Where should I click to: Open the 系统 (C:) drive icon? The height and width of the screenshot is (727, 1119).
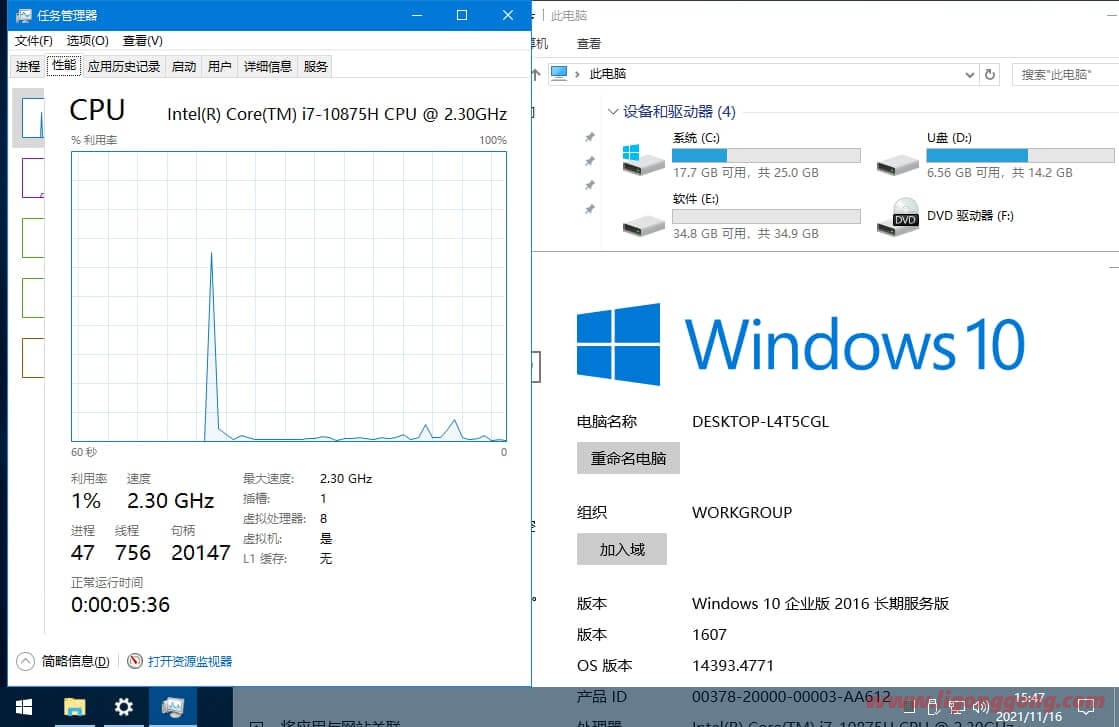642,158
